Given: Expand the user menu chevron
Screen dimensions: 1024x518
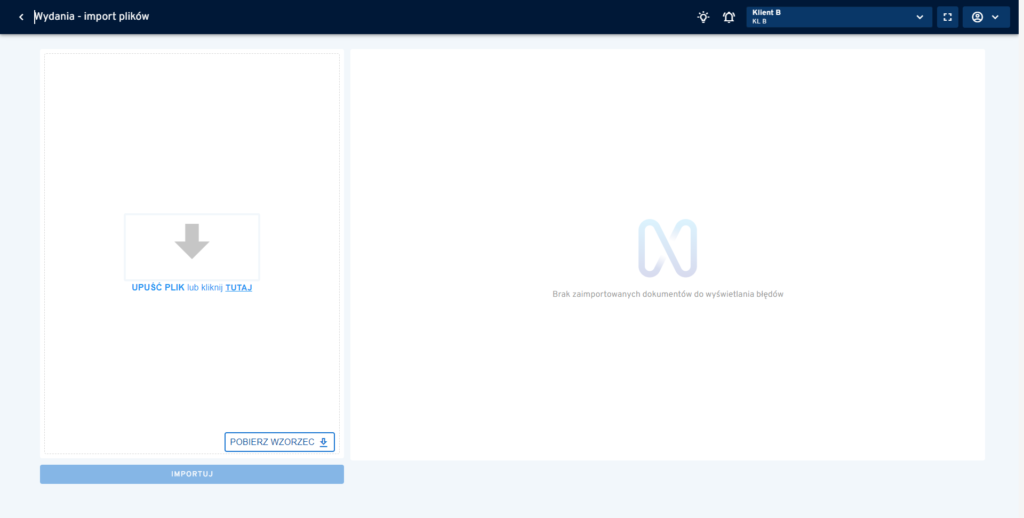Looking at the screenshot, I should [996, 17].
